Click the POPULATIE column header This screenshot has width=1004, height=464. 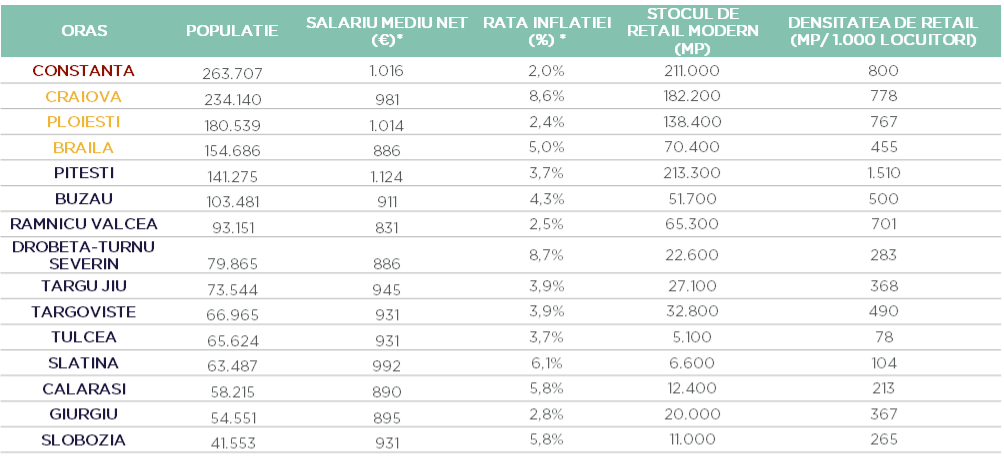pyautogui.click(x=232, y=31)
